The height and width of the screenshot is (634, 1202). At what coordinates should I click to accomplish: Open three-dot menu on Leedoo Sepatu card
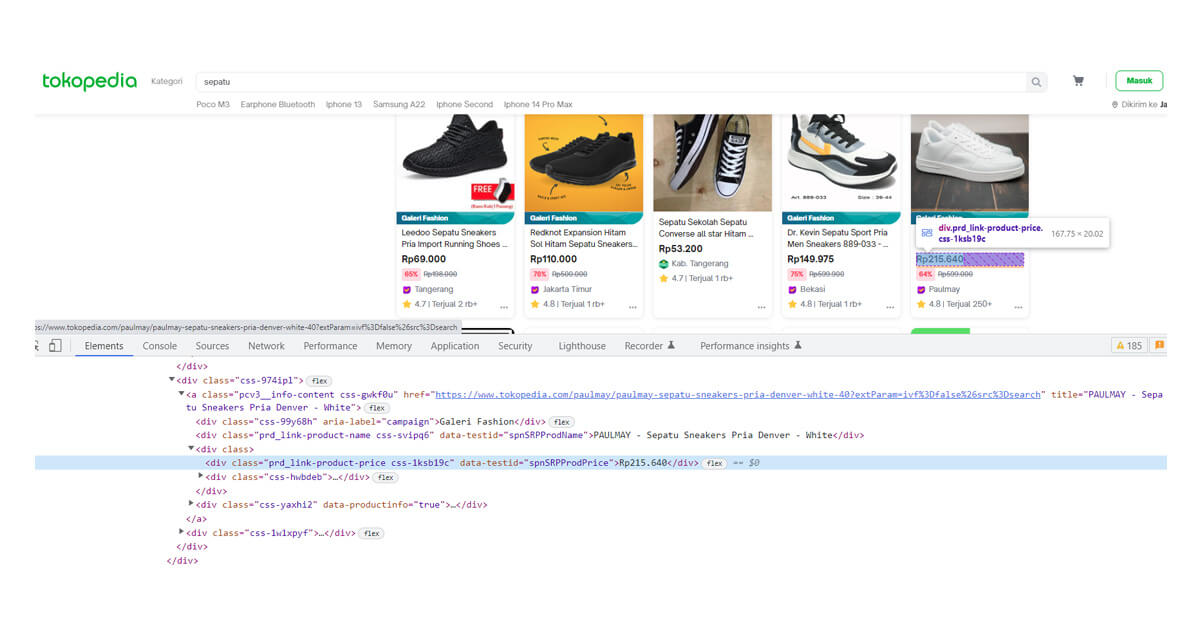click(x=504, y=307)
